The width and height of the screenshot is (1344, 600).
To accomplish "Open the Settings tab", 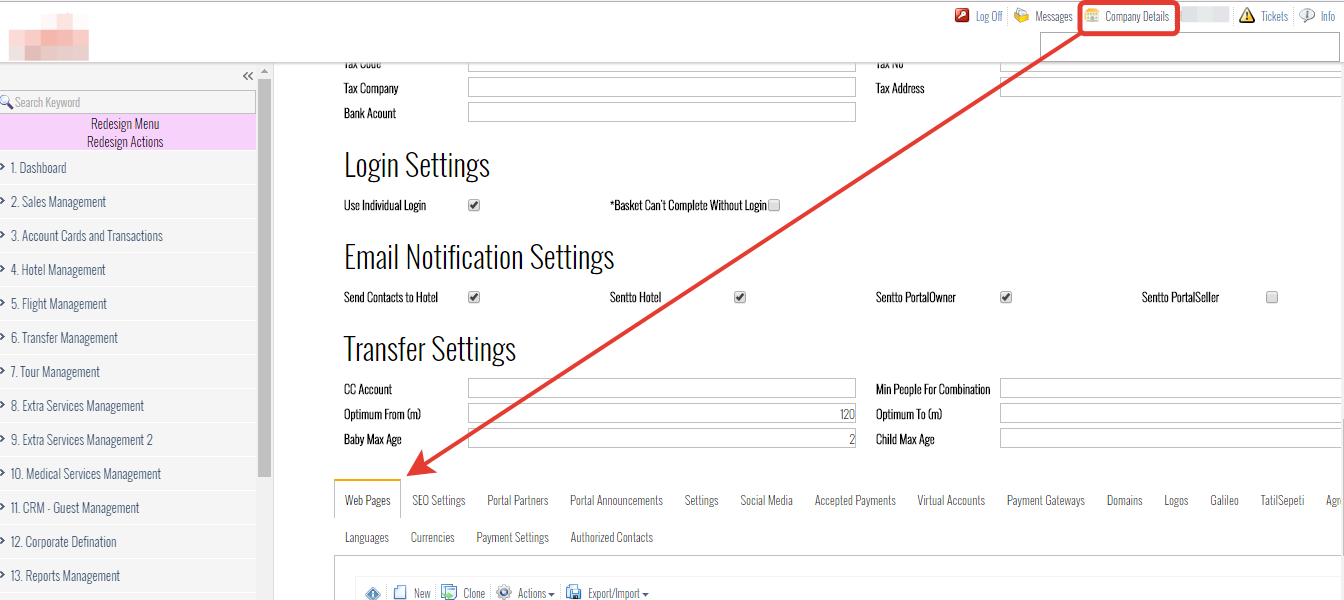I will [x=701, y=500].
